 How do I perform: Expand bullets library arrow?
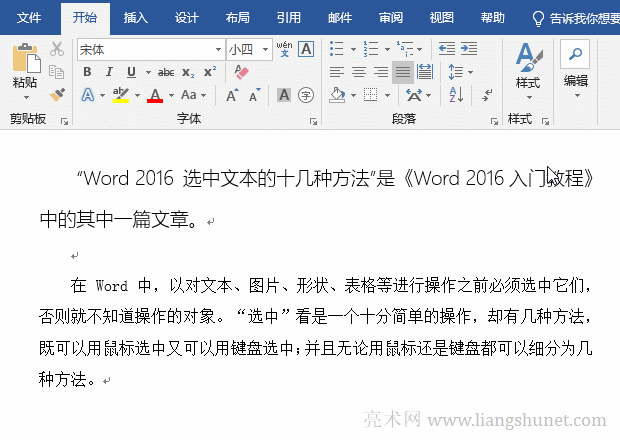tap(353, 49)
